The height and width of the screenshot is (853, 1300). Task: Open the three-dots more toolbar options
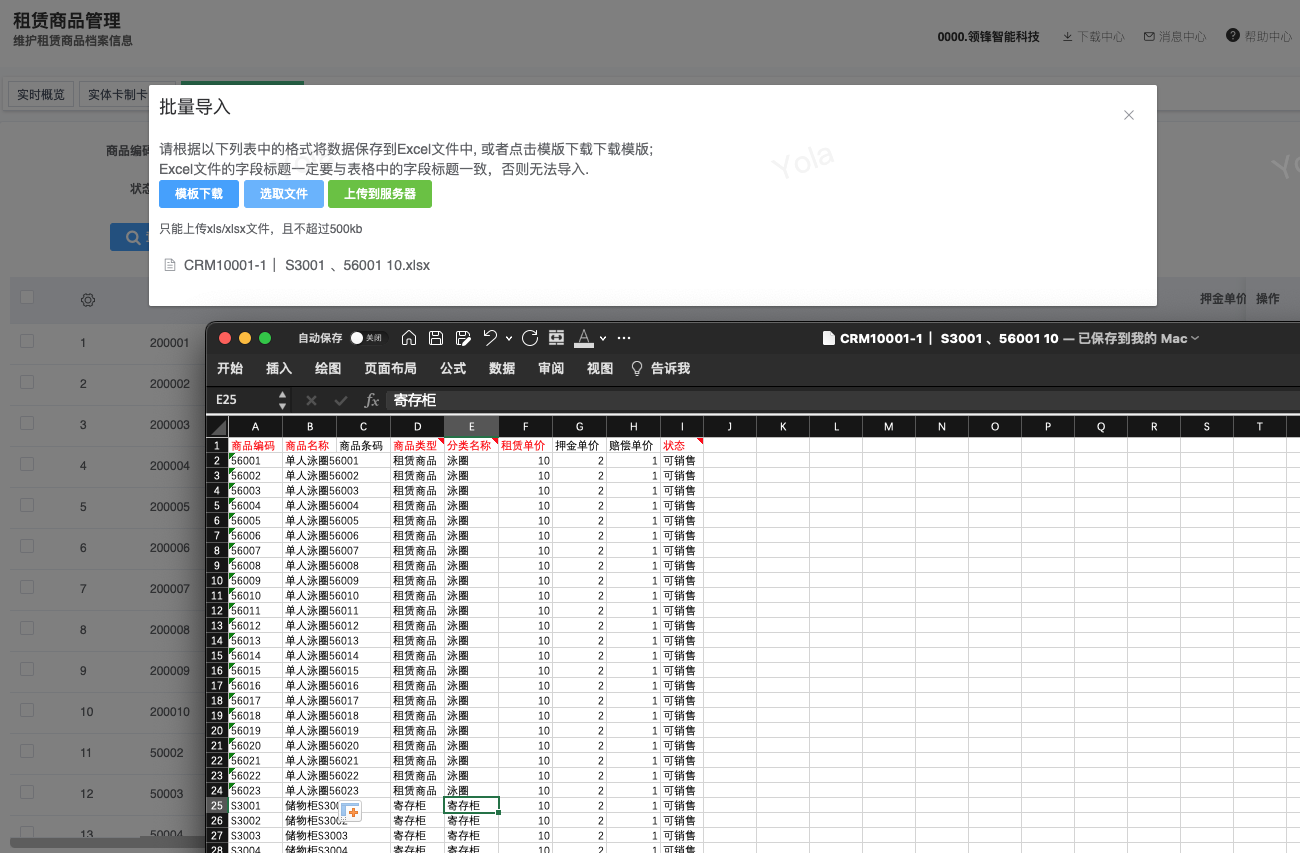pos(624,338)
